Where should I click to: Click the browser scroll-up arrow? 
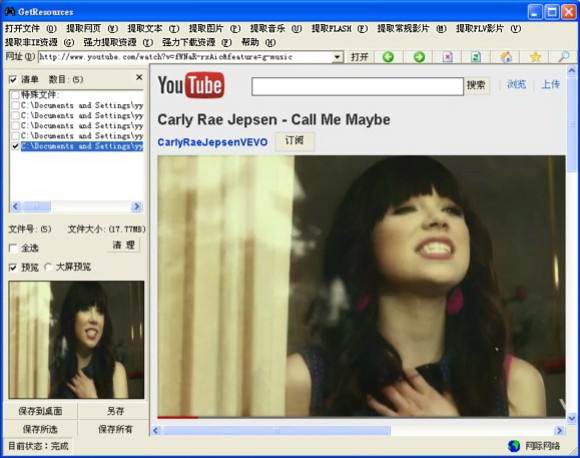571,70
